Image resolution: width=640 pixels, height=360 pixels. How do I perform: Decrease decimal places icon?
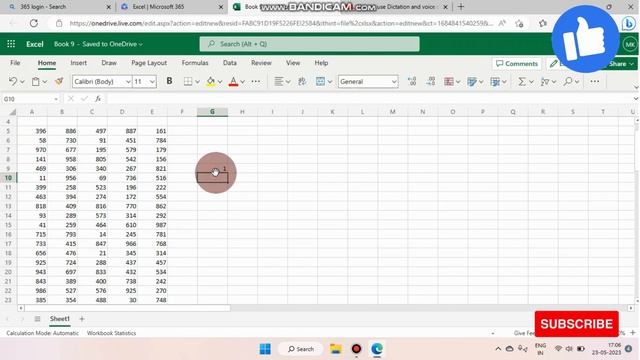click(x=431, y=82)
